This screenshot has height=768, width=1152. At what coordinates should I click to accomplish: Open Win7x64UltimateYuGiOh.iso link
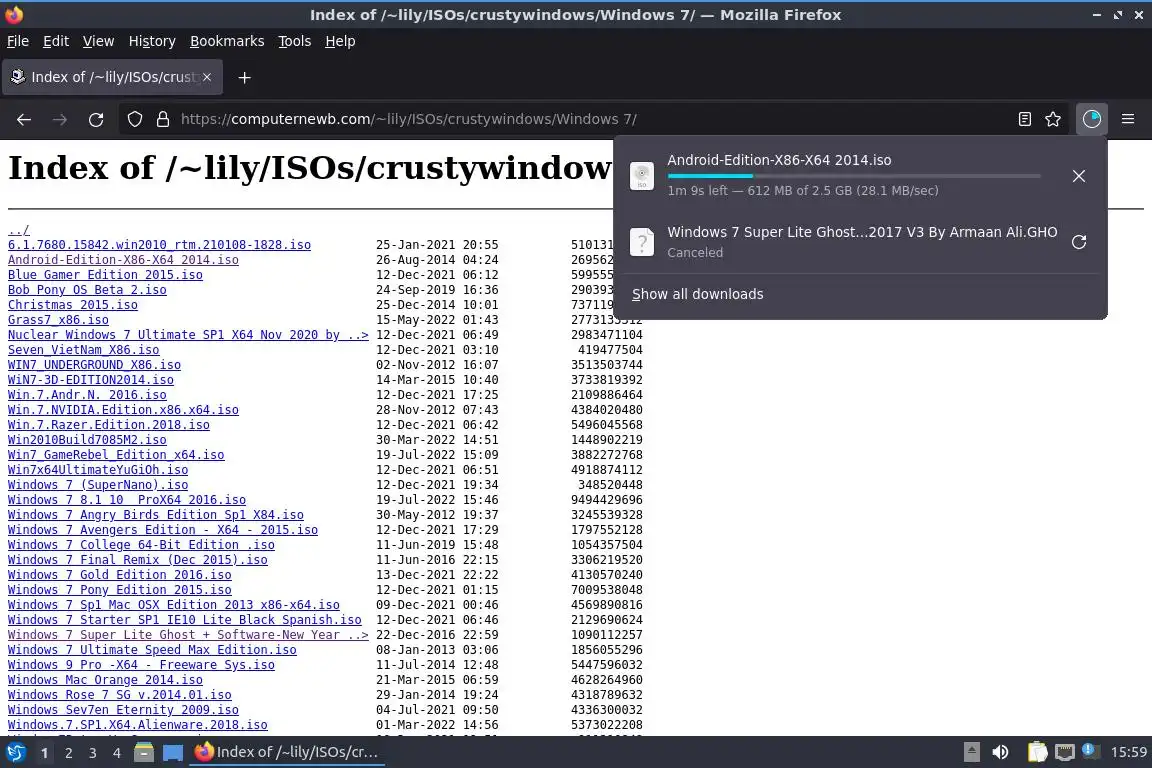tap(98, 470)
